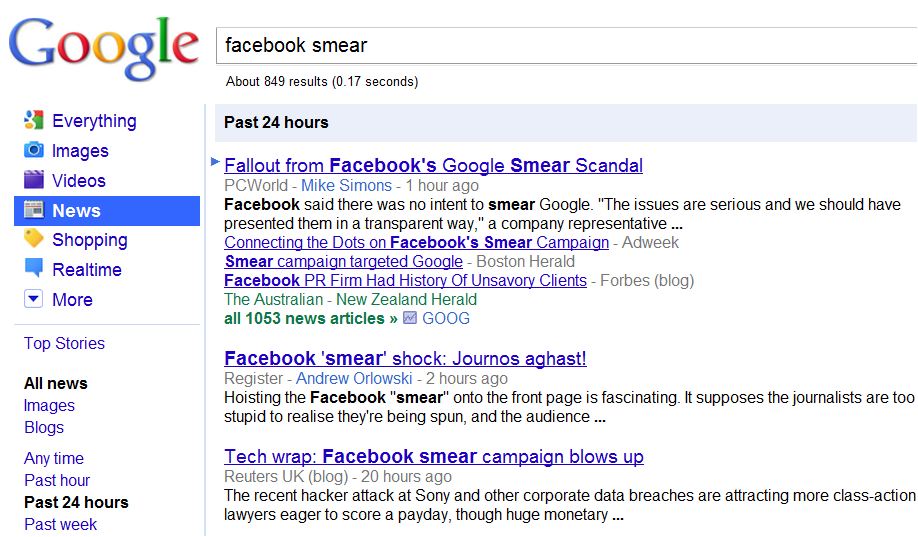Image resolution: width=918 pixels, height=537 pixels.
Task: Click the Shopping price tag icon
Action: click(34, 239)
